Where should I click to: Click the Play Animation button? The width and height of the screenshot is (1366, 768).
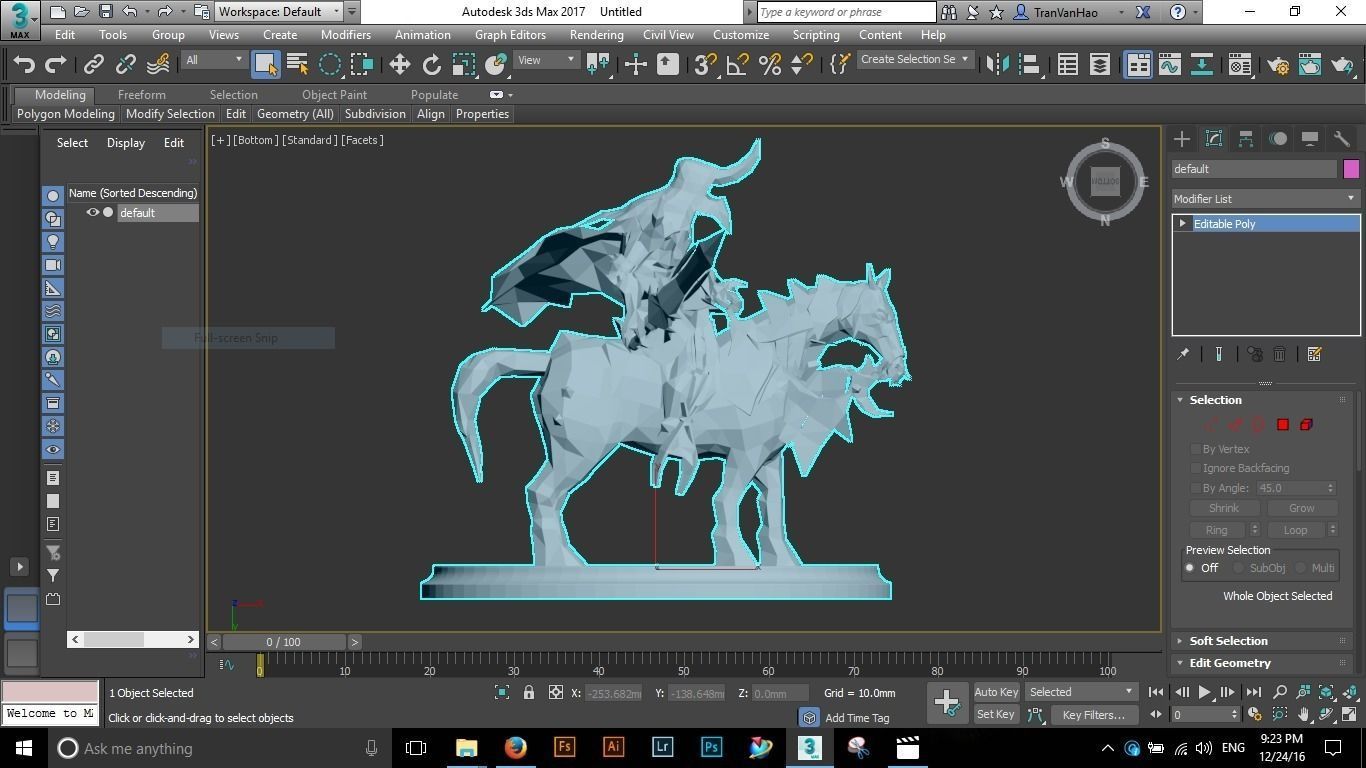[1205, 692]
